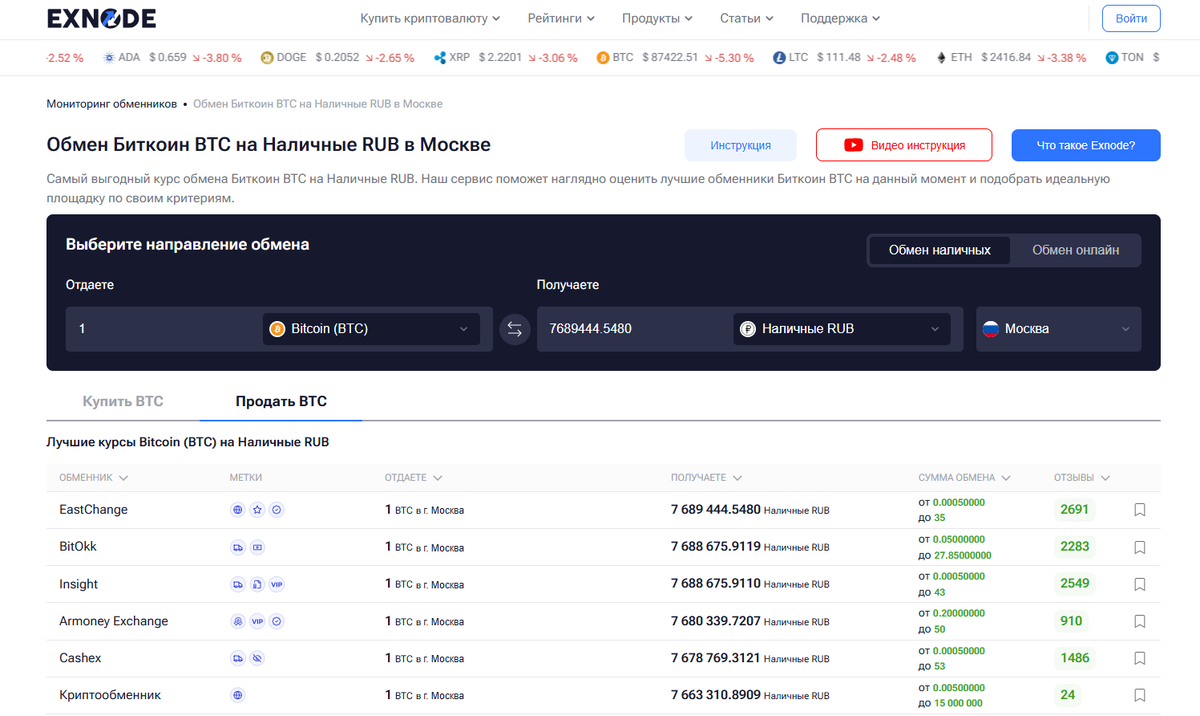Open the Москва city selector dropdown

pyautogui.click(x=1058, y=328)
